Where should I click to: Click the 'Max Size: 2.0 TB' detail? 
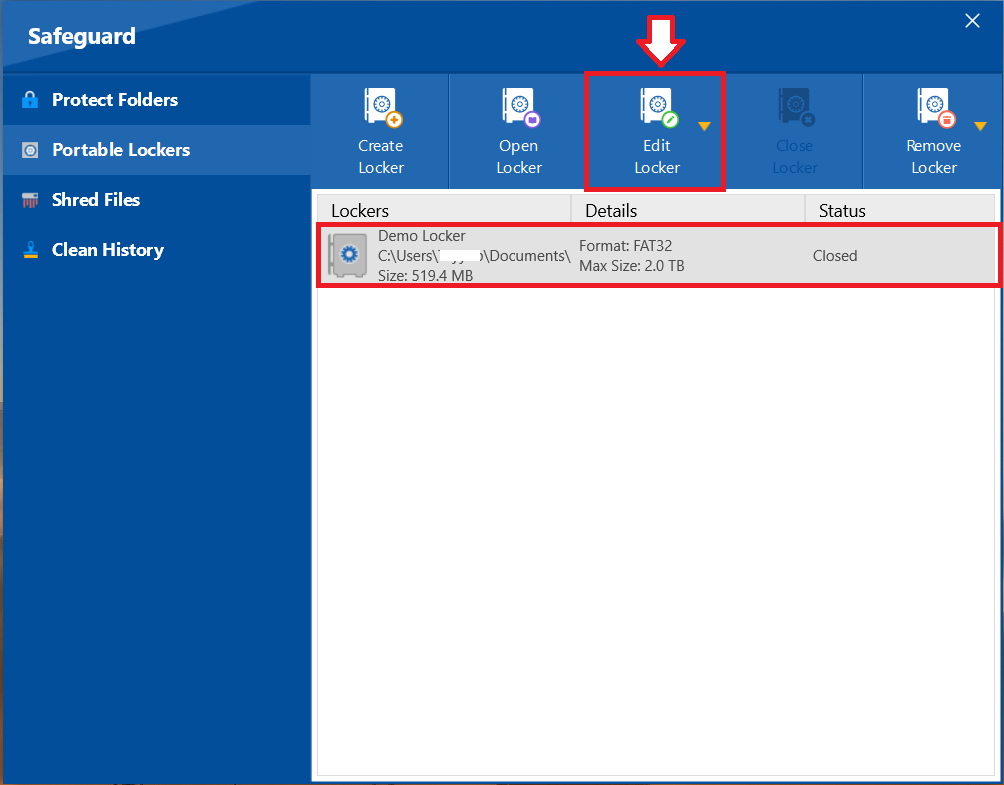pos(632,266)
